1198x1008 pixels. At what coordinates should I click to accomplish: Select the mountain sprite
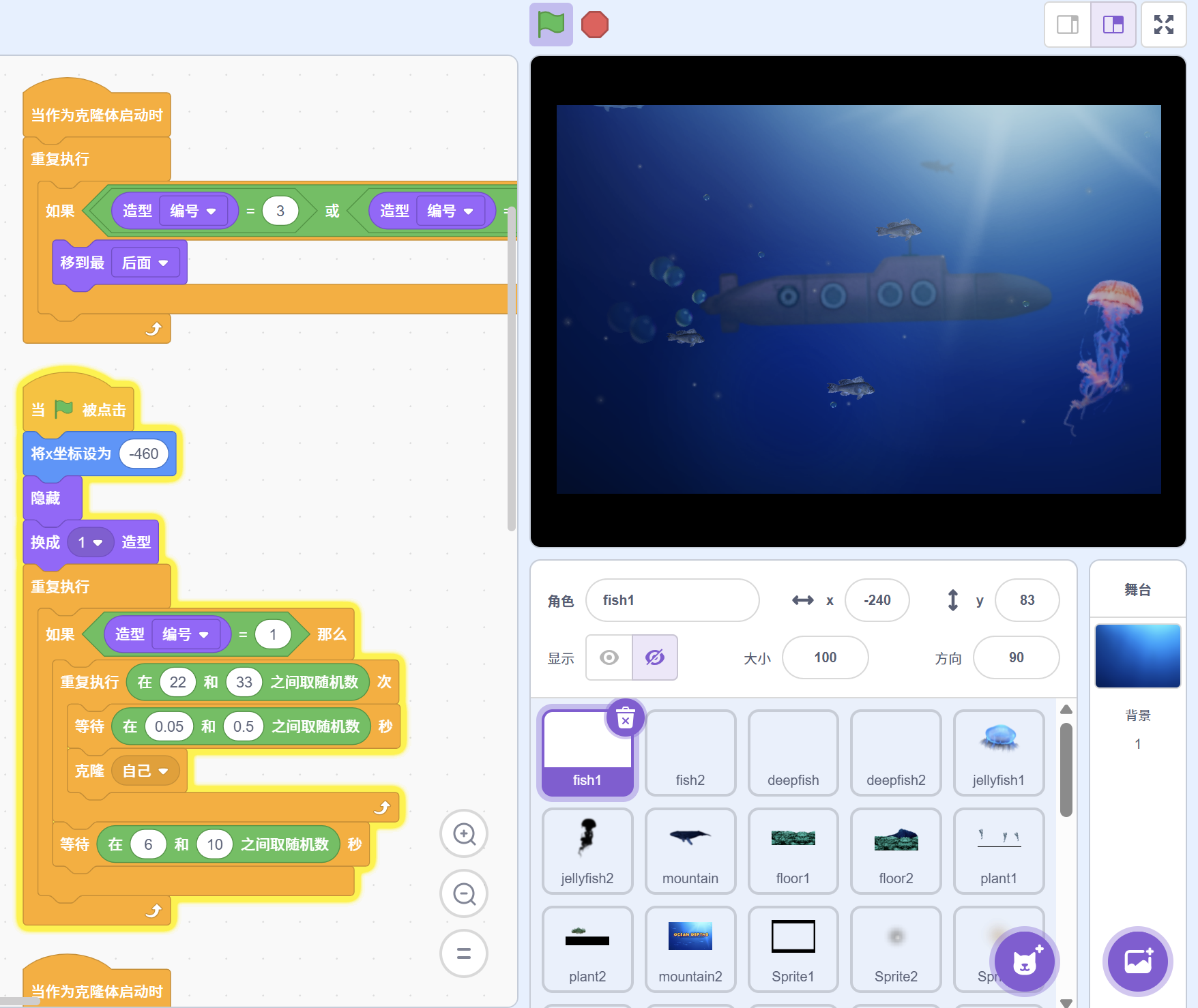[690, 850]
